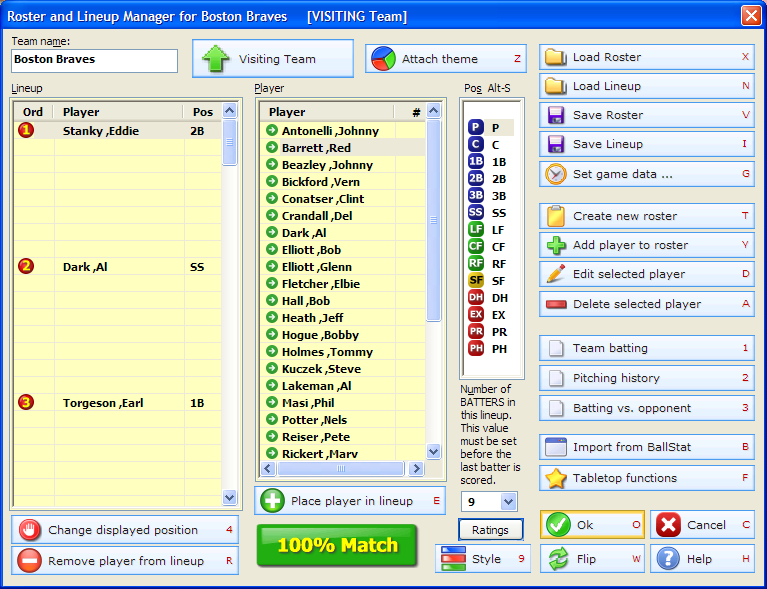Viewport: 767px width, 589px height.
Task: Click lineup order number 1 badge
Action: [x=26, y=130]
